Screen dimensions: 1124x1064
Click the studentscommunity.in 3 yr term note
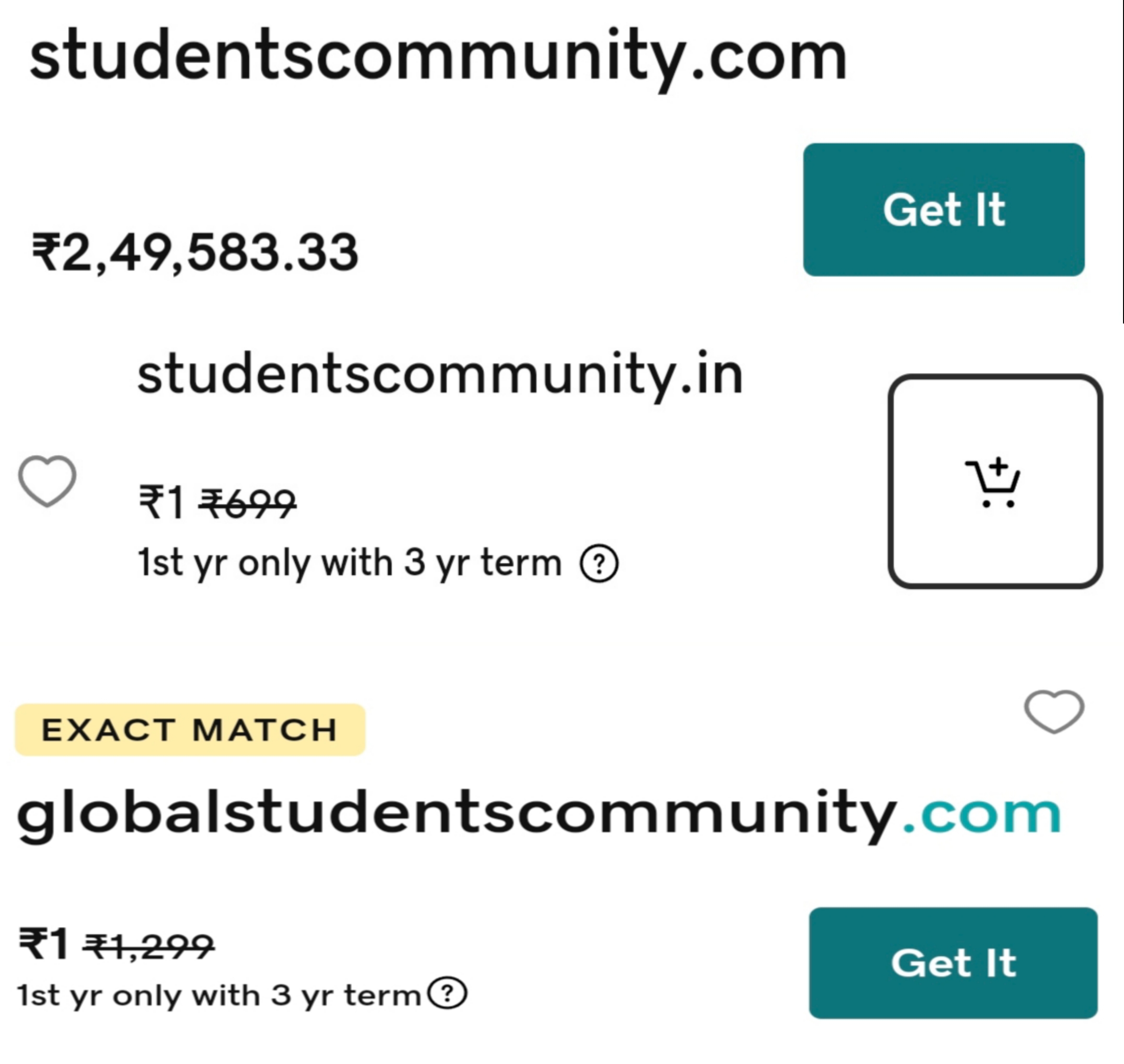pos(350,563)
